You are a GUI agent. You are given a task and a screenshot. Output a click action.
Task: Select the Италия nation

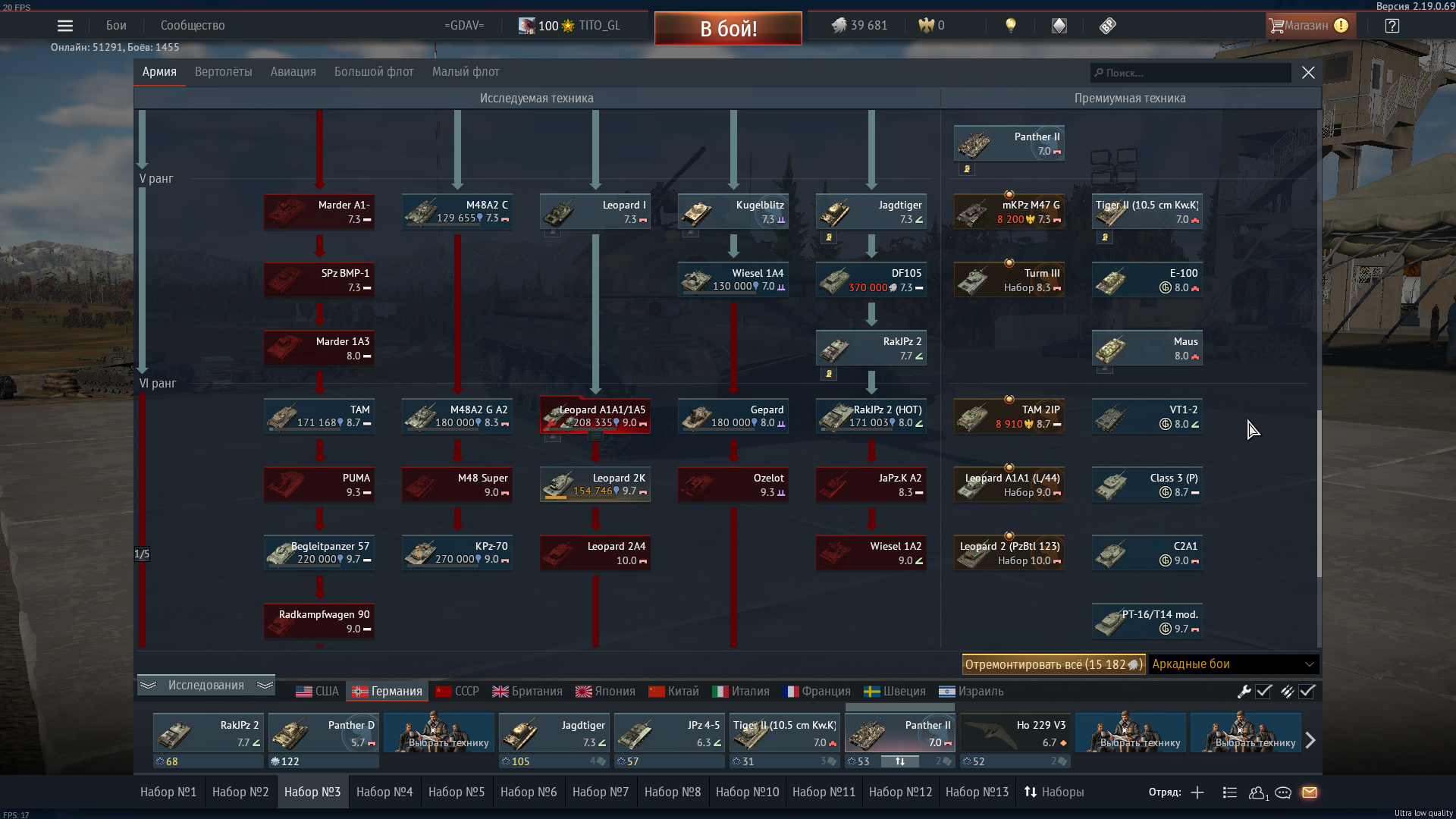(741, 692)
